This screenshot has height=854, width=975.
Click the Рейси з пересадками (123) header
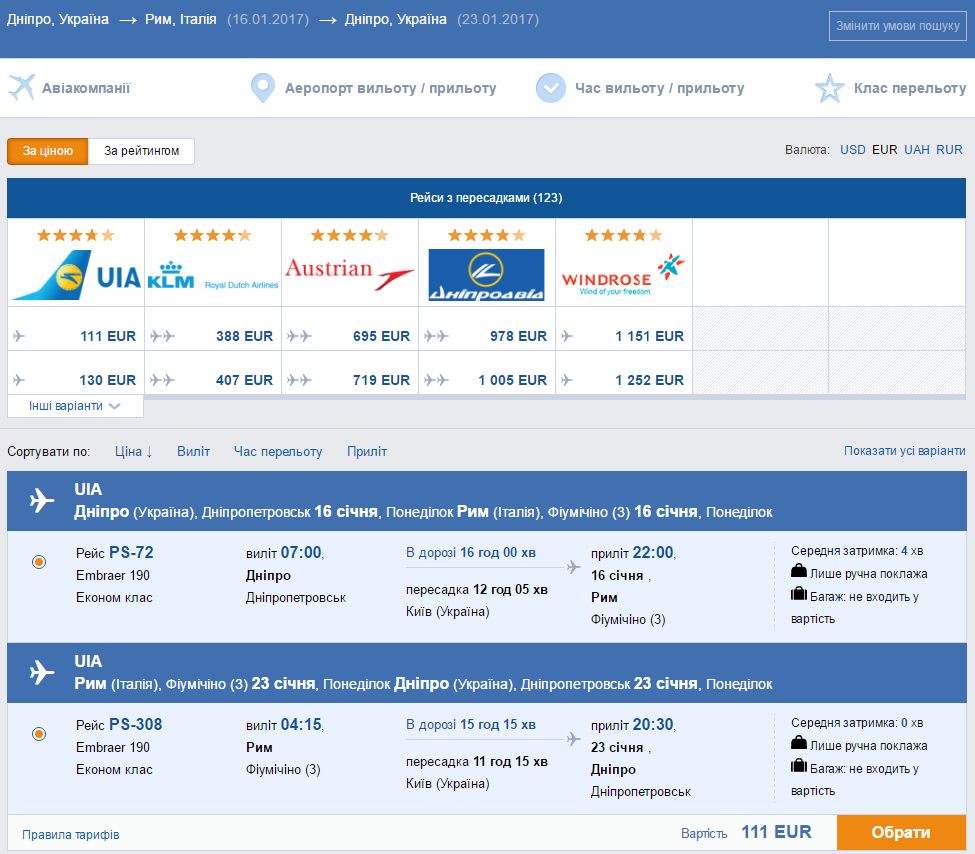point(486,198)
